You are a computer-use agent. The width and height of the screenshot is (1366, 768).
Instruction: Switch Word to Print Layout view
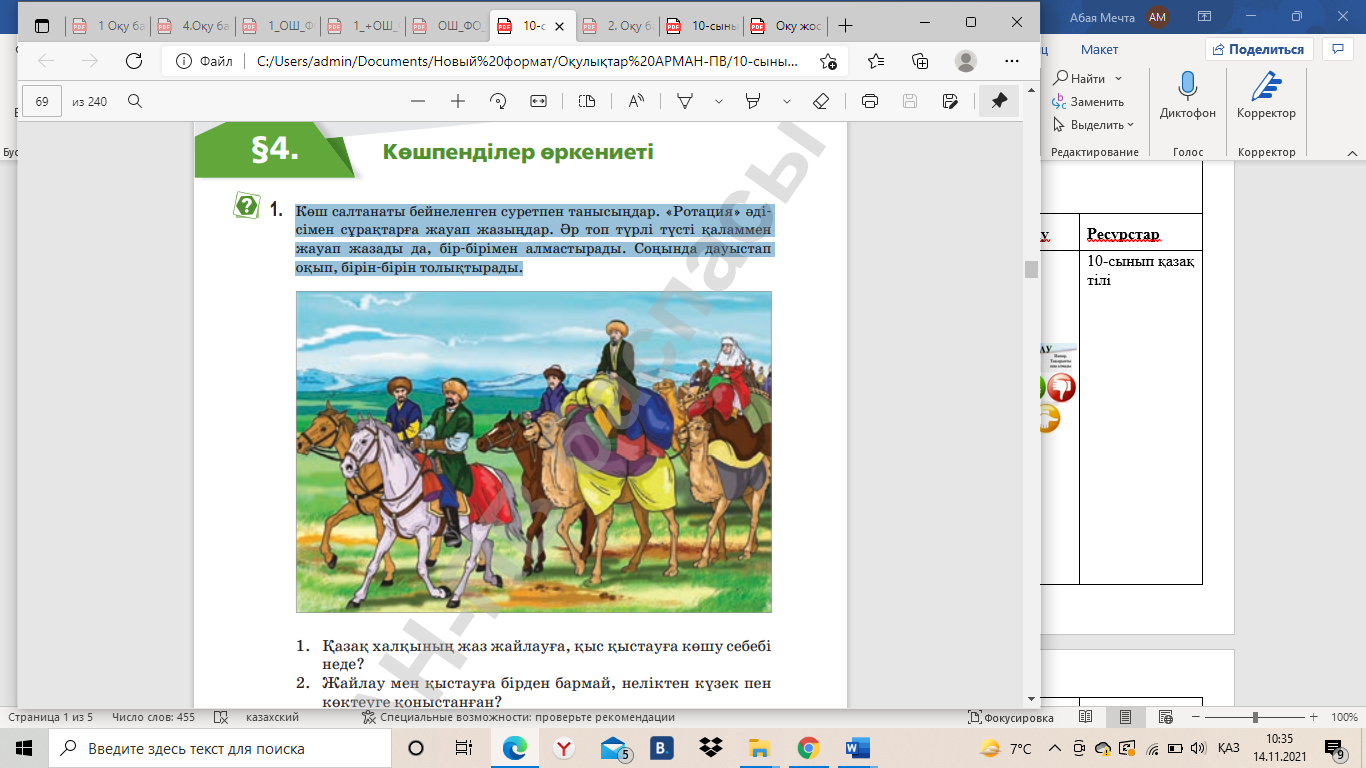tap(1126, 718)
